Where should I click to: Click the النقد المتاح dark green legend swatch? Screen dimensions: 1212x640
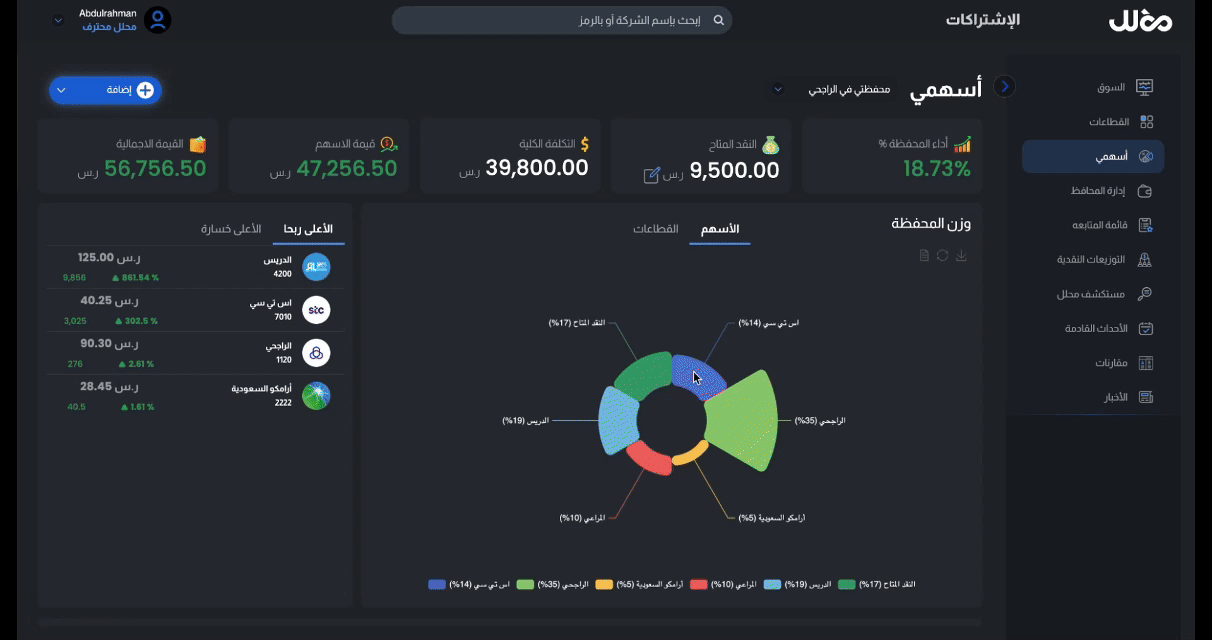tap(847, 584)
